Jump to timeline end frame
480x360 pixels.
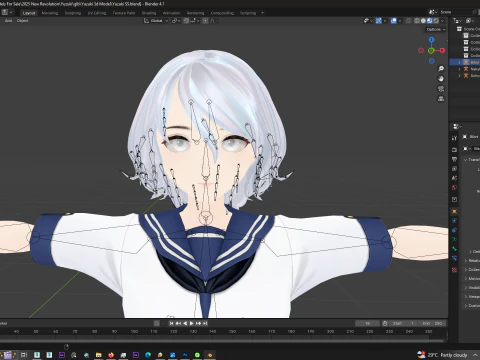point(205,323)
